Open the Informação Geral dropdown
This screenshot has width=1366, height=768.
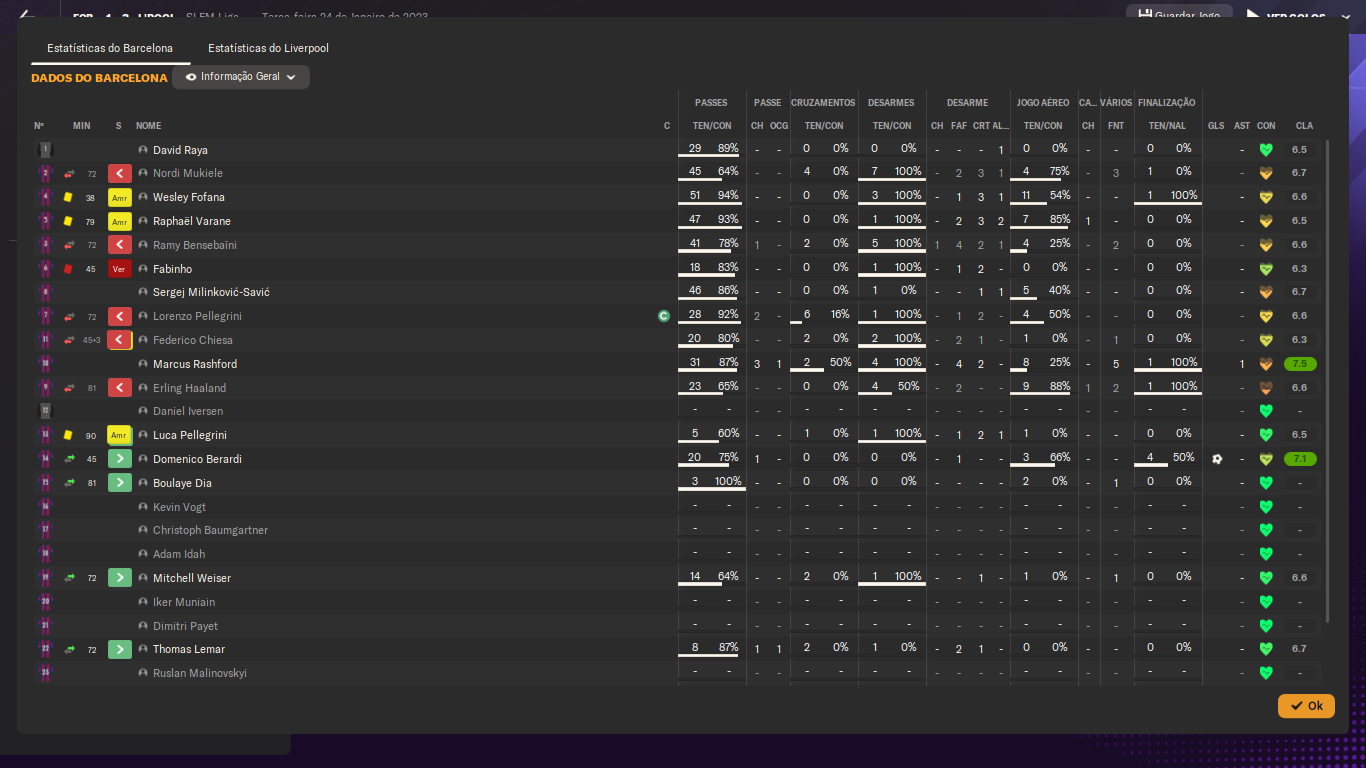(241, 77)
